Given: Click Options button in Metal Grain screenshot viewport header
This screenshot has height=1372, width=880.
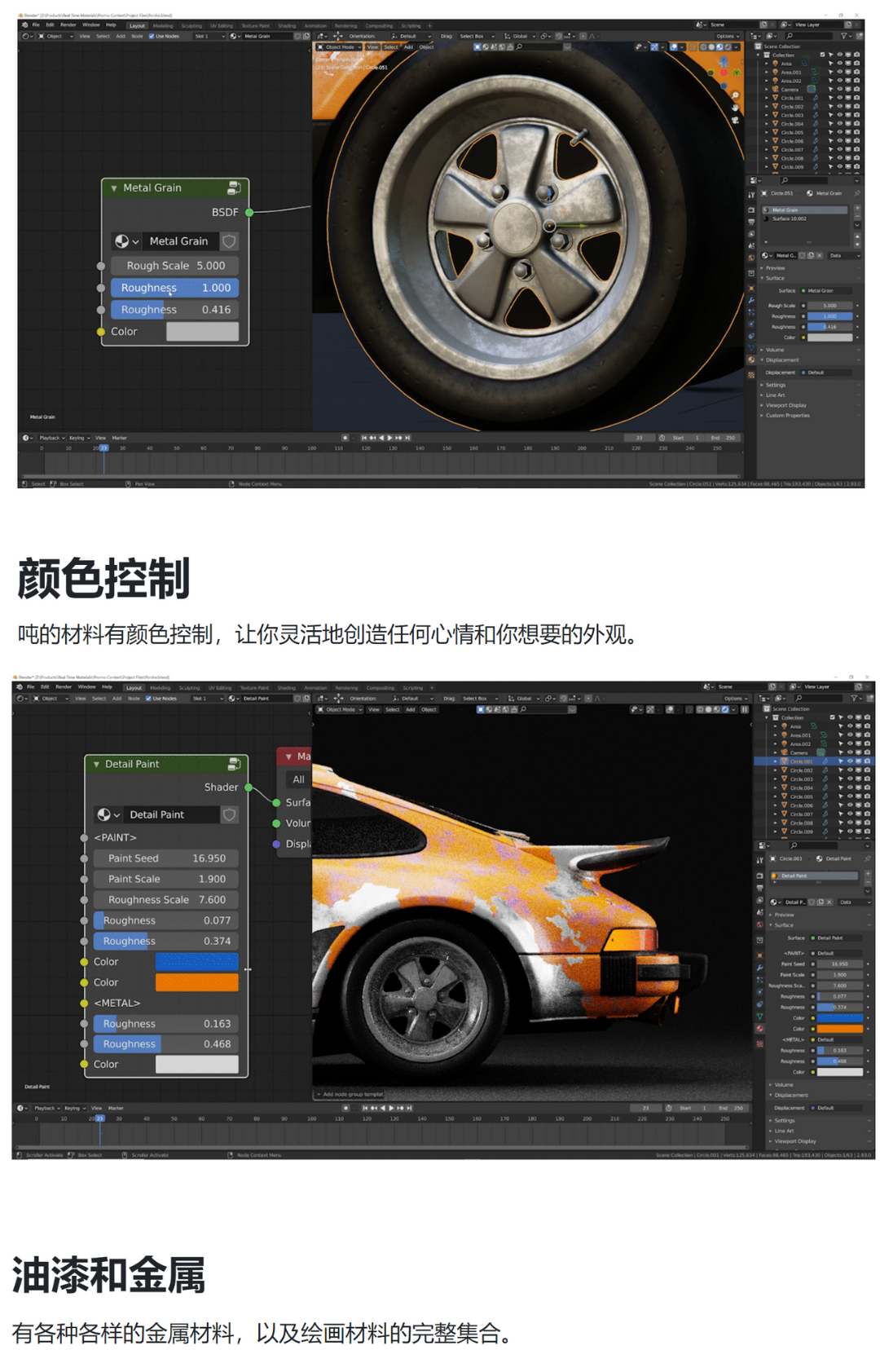Looking at the screenshot, I should (728, 36).
